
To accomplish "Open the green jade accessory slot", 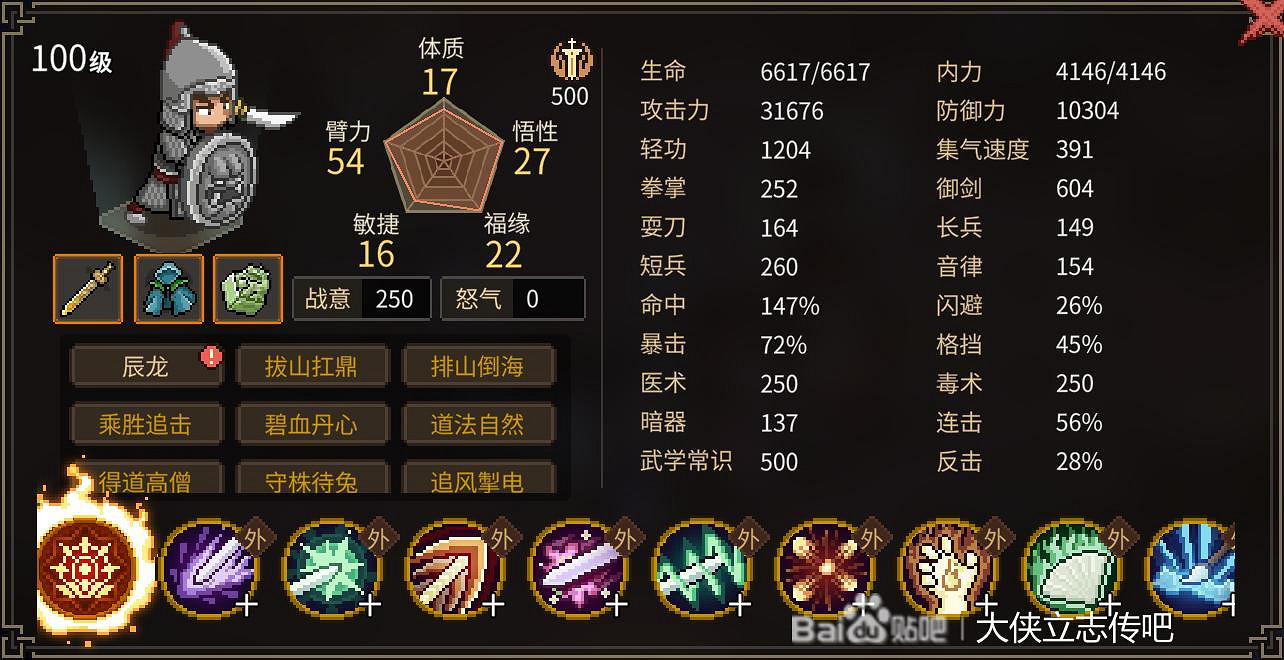I will (248, 289).
